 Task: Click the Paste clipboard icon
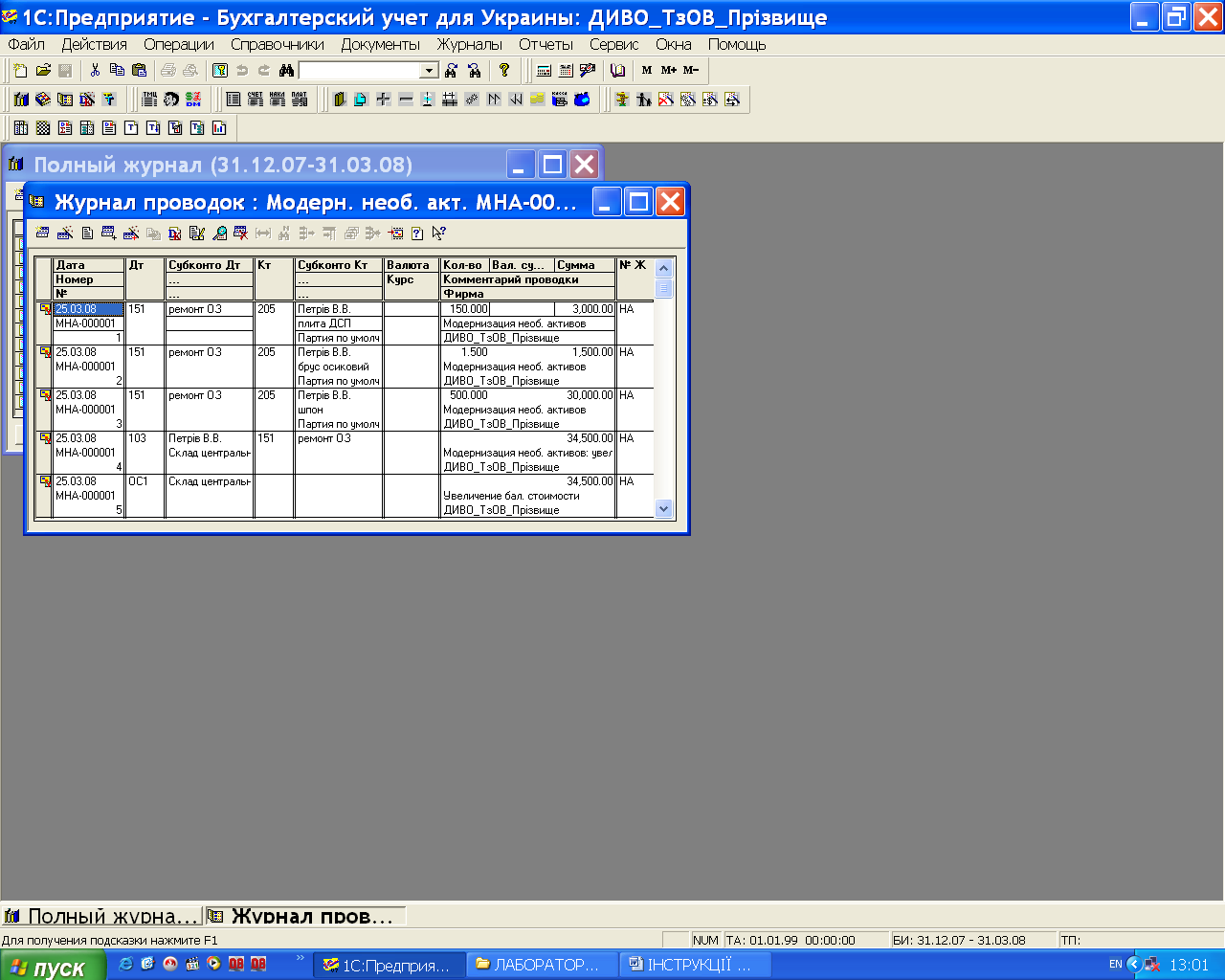pos(139,70)
